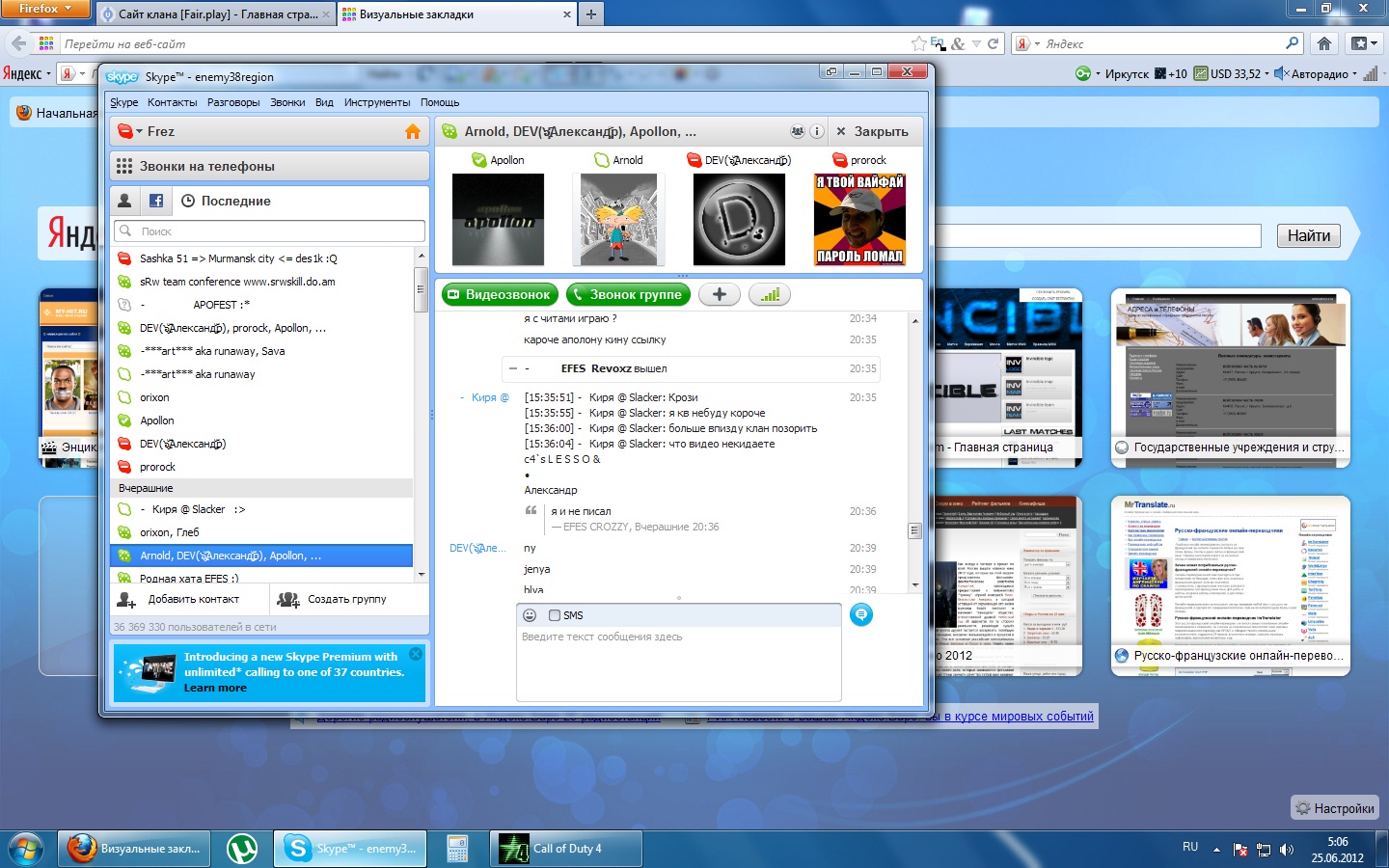The image size is (1389, 868).
Task: Open call quality signal bars button
Action: (x=769, y=295)
